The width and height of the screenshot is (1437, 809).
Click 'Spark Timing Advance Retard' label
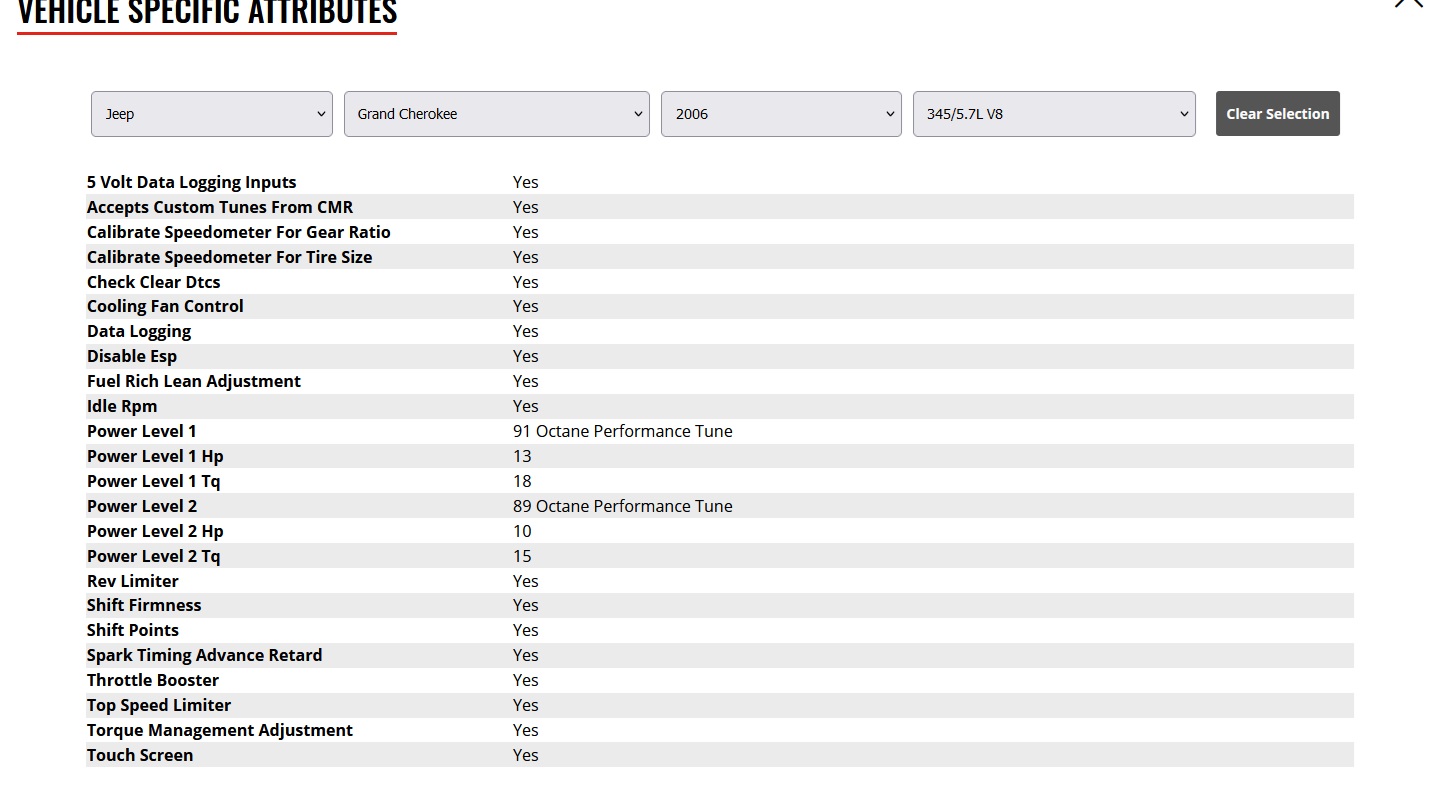coord(205,655)
